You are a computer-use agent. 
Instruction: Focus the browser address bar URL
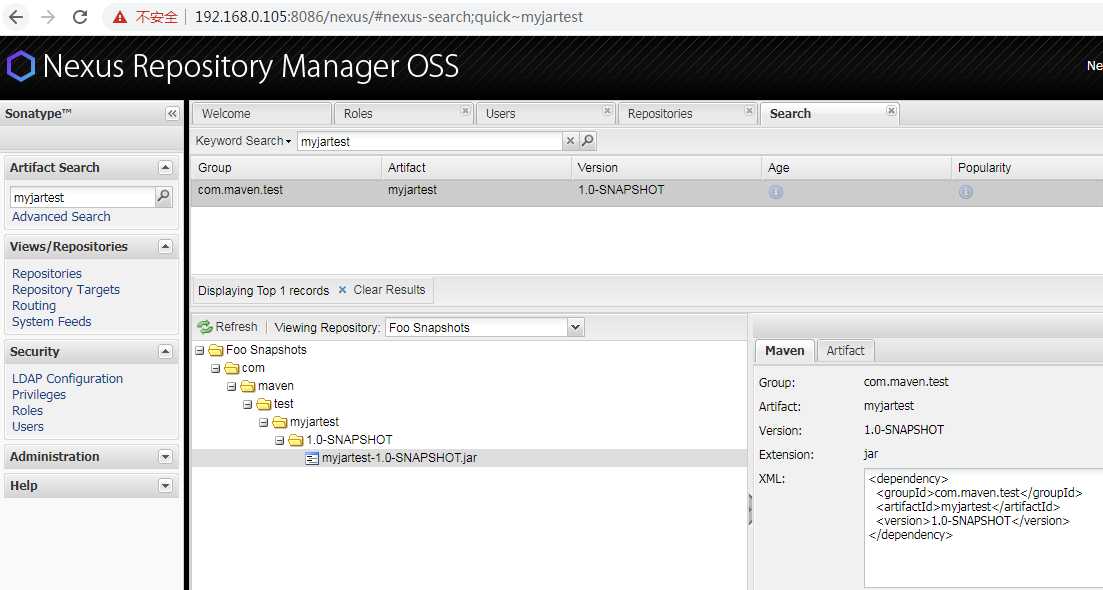pyautogui.click(x=388, y=17)
